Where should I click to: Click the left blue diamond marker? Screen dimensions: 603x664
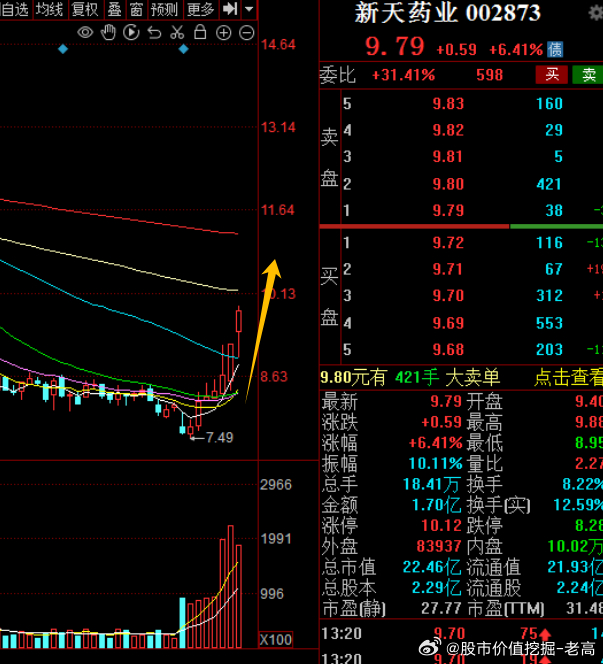click(x=63, y=49)
